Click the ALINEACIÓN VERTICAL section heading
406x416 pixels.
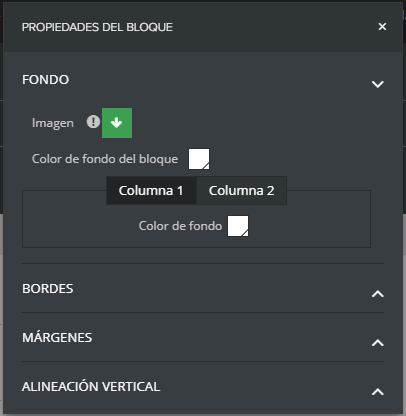click(91, 386)
